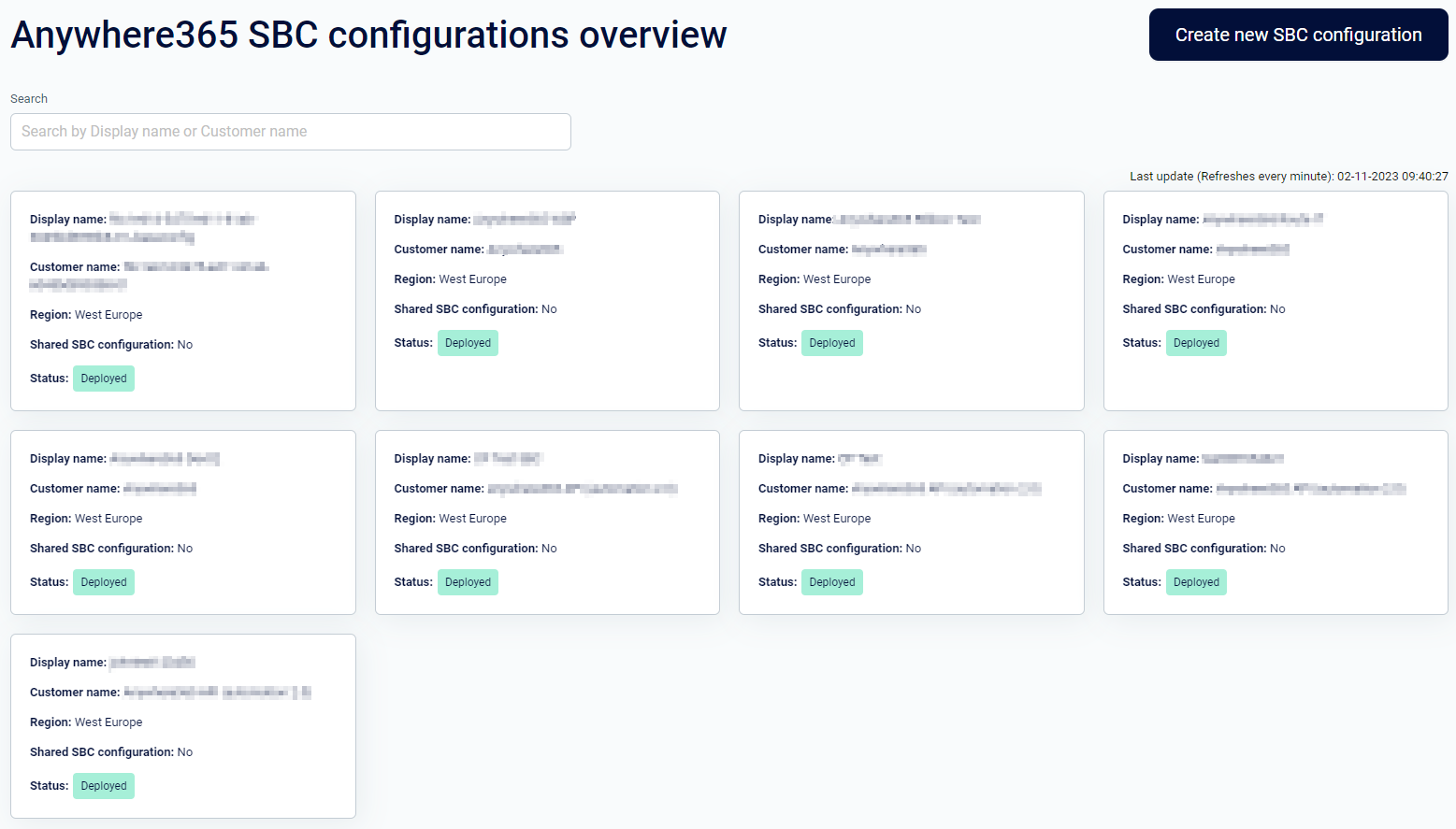The image size is (1456, 829).
Task: Click the Search label above the field
Action: (29, 99)
